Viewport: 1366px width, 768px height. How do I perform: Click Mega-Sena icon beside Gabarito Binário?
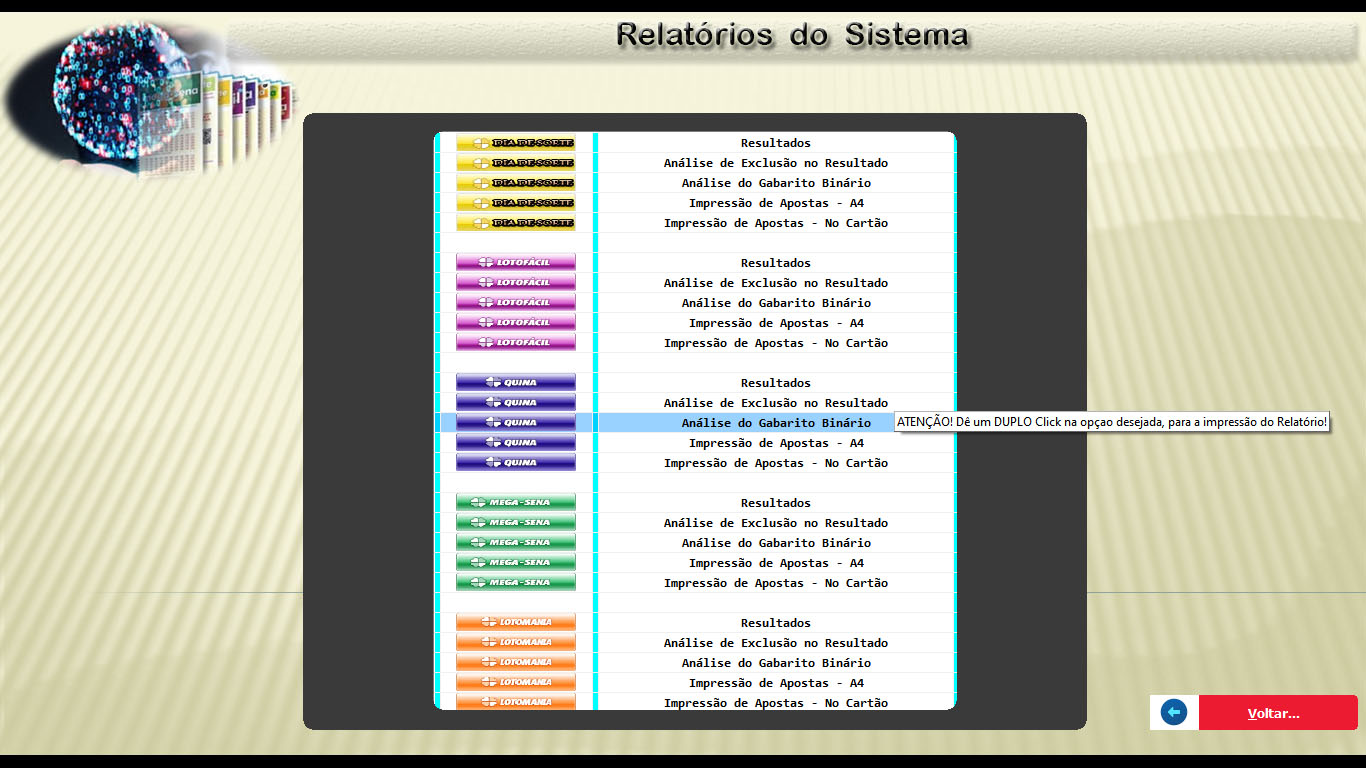(516, 543)
